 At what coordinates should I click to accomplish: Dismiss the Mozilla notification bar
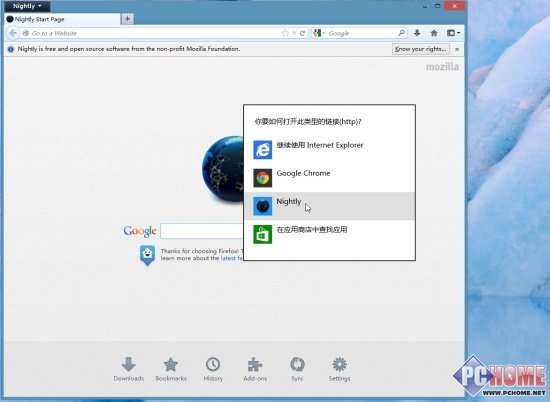pyautogui.click(x=457, y=49)
